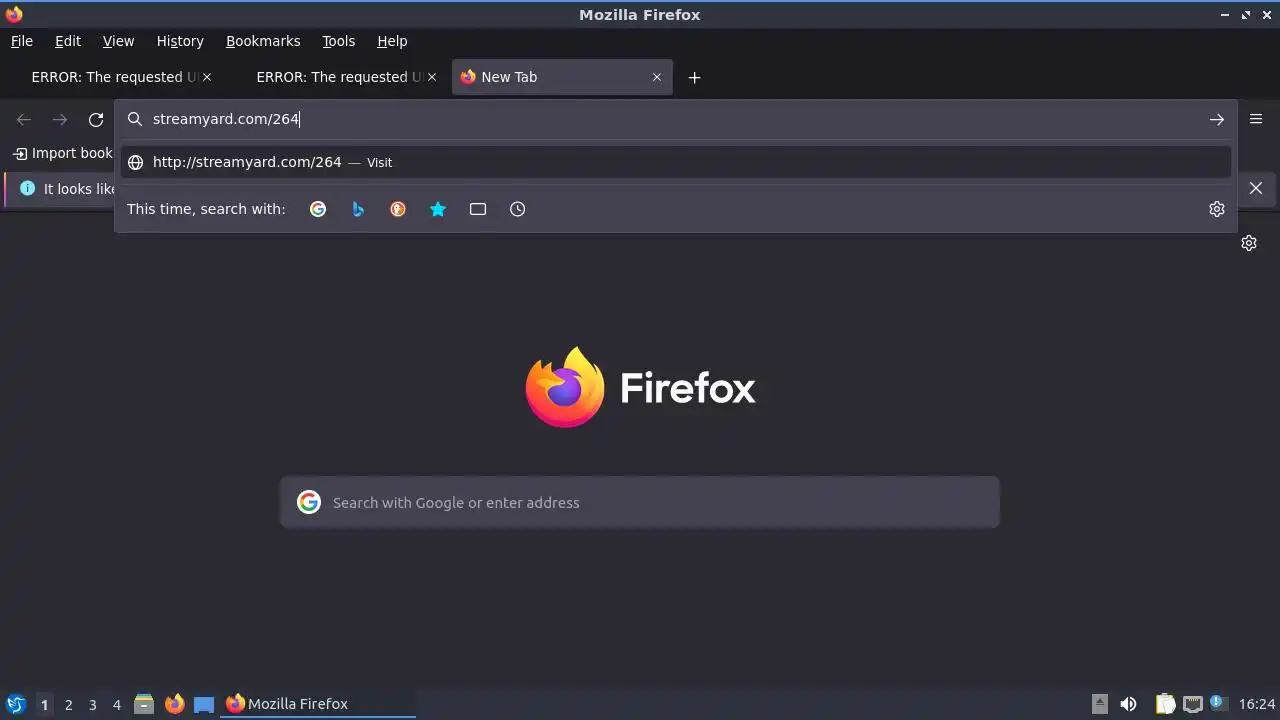Switch to virtual desktop 2

(x=68, y=704)
